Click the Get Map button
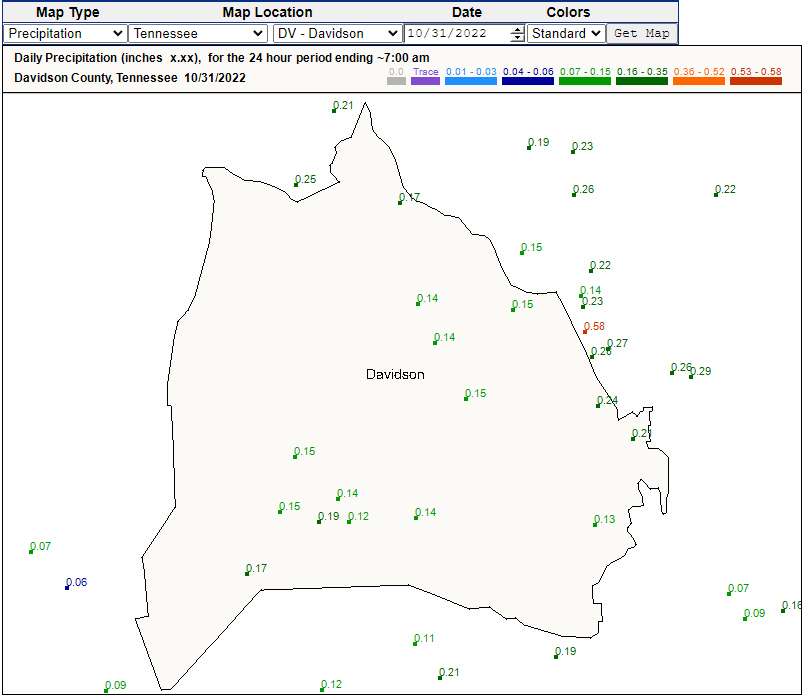This screenshot has height=700, width=809. point(641,34)
